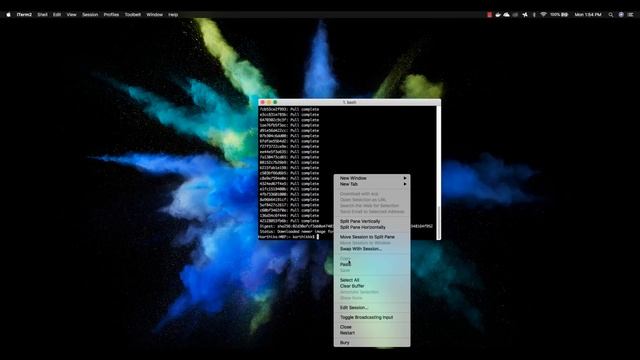Open the Edit menu in menu bar
This screenshot has height=360, width=640.
point(57,14)
